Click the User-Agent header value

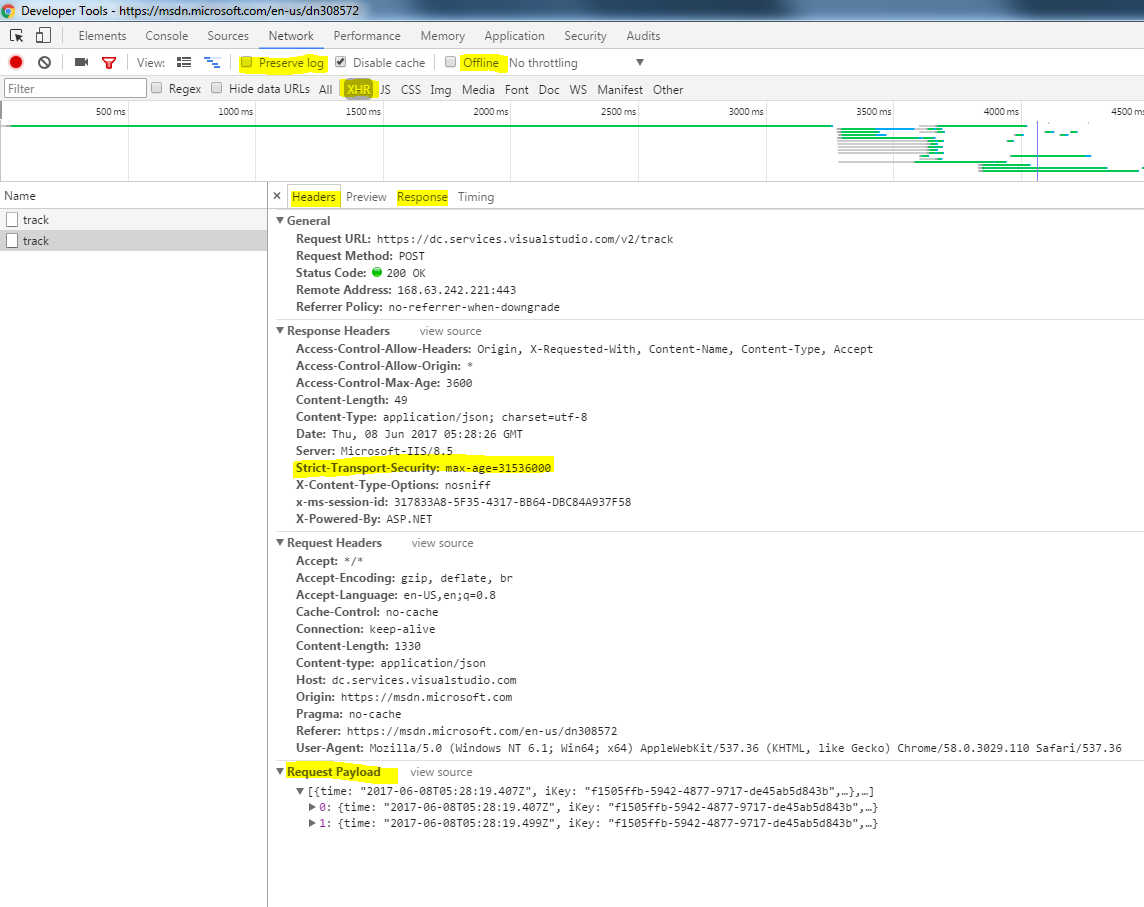coord(745,749)
